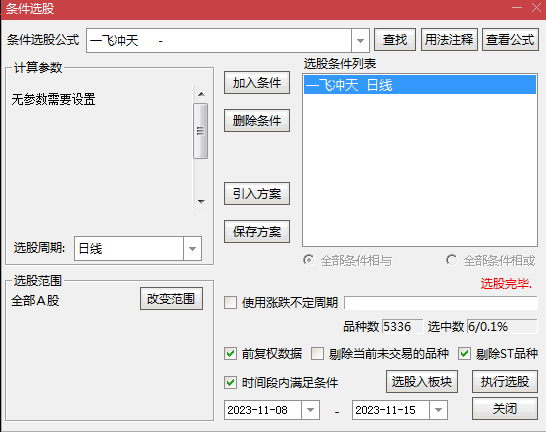This screenshot has height=432, width=546.
Task: Open the end date 2023-11-15 dropdown arrow
Action: point(438,410)
